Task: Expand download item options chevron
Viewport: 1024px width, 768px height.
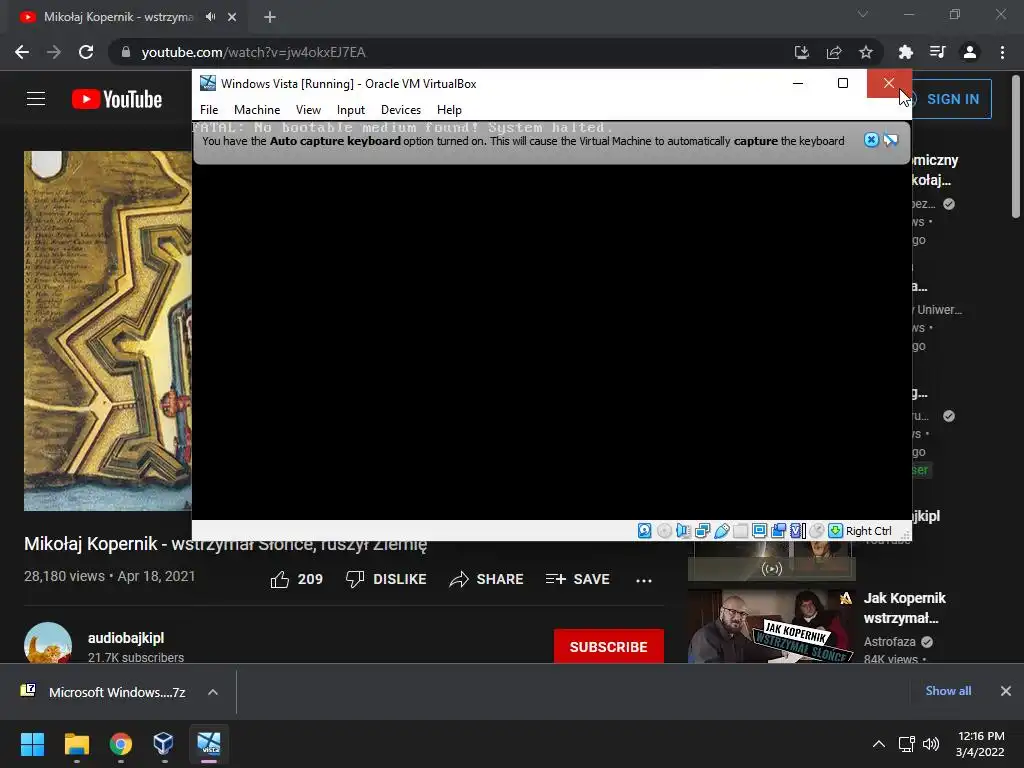Action: click(x=213, y=692)
